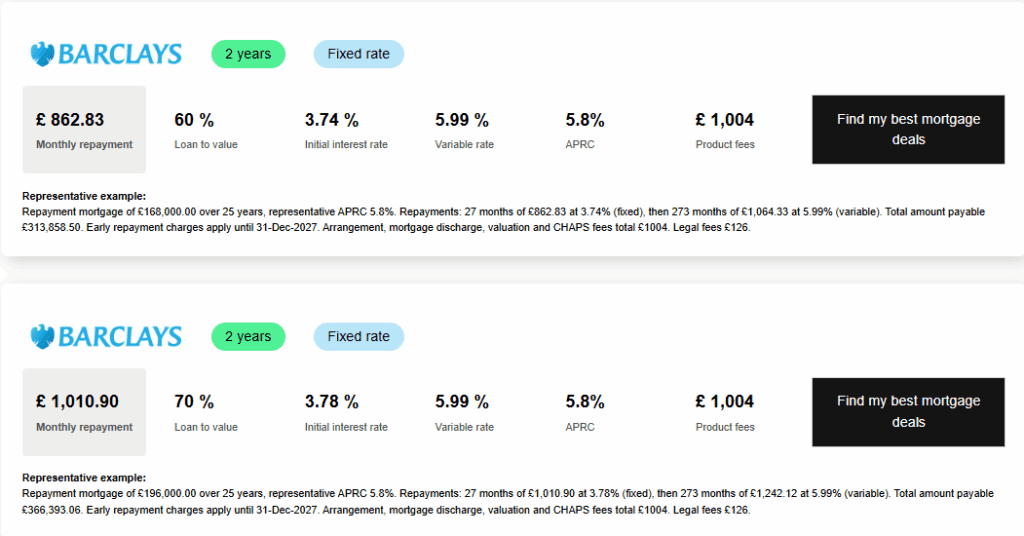Select the 60 % Loan to value figure

pos(194,120)
